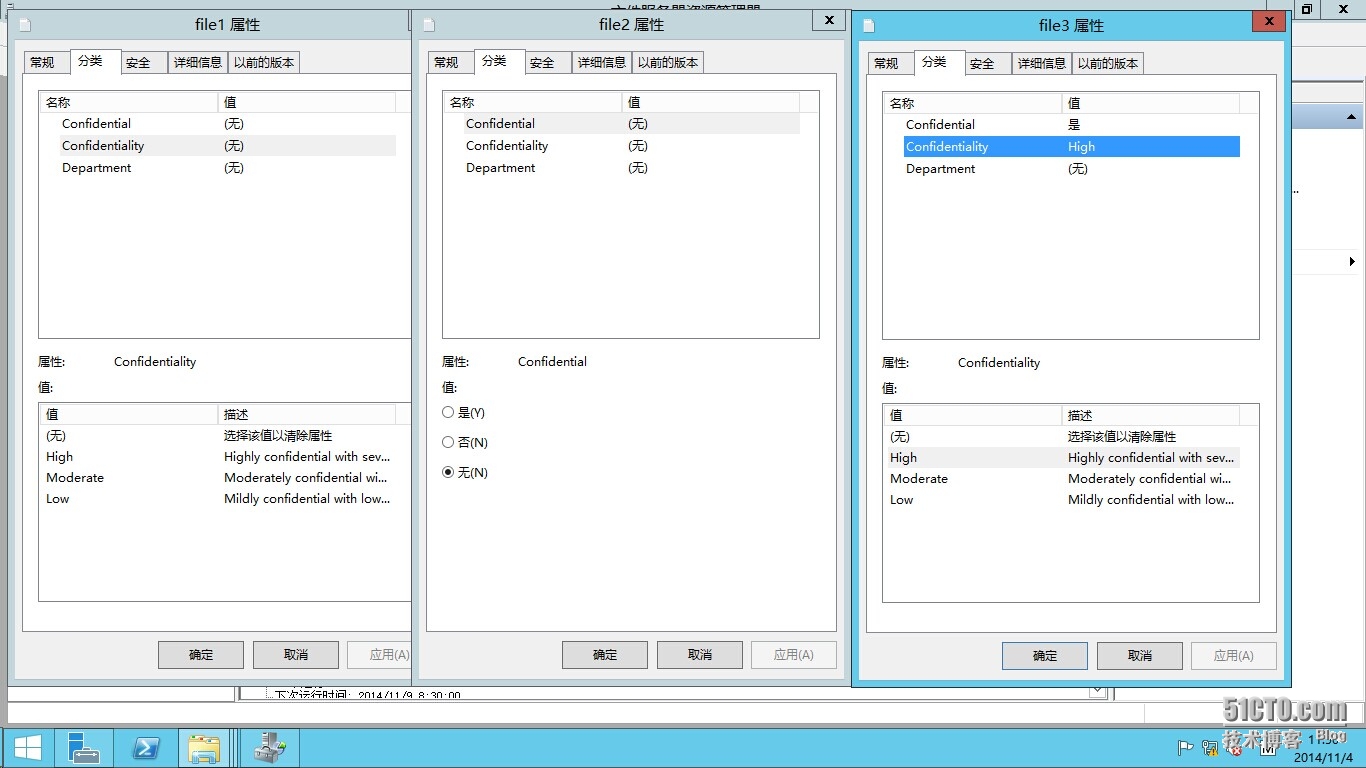The height and width of the screenshot is (768, 1366).
Task: Click 确定 in file2 properties dialog
Action: tap(605, 655)
